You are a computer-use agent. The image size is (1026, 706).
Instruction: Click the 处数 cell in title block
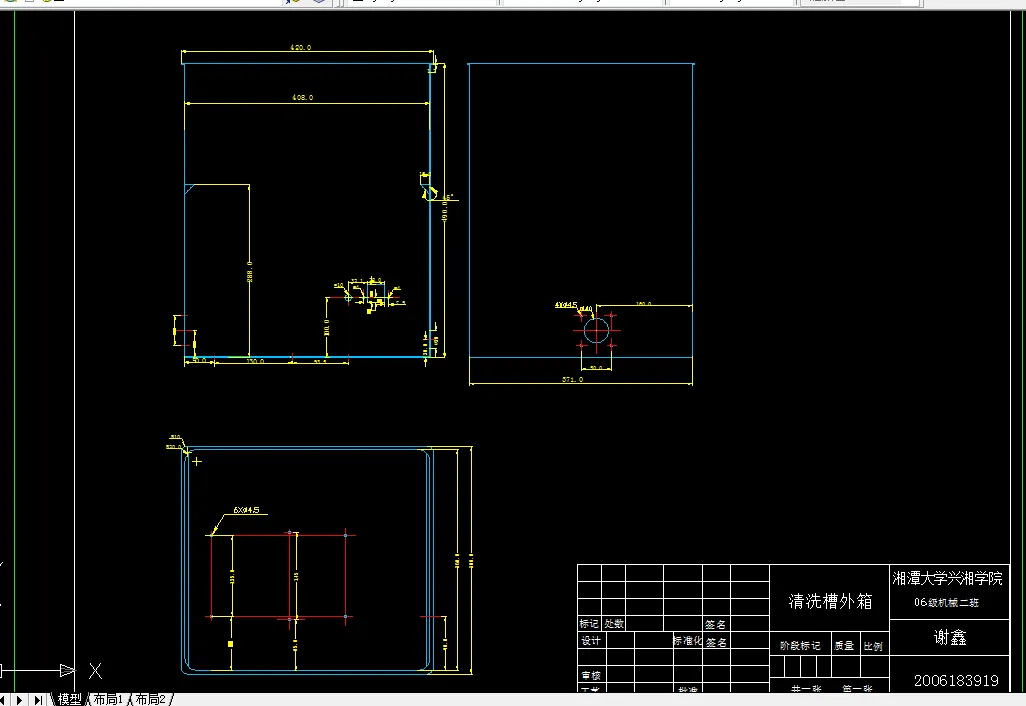click(614, 624)
